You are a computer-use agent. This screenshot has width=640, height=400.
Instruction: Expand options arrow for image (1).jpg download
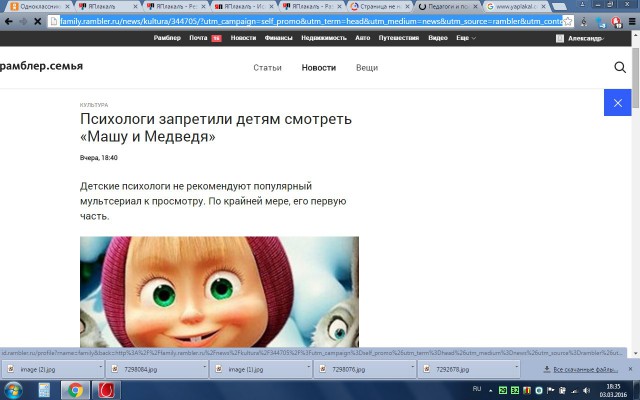(x=308, y=367)
